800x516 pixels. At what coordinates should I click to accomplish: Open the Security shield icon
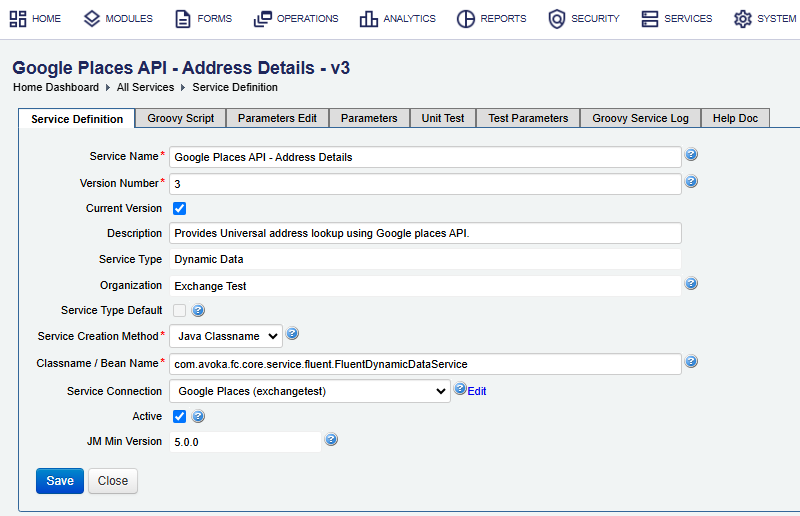[557, 19]
